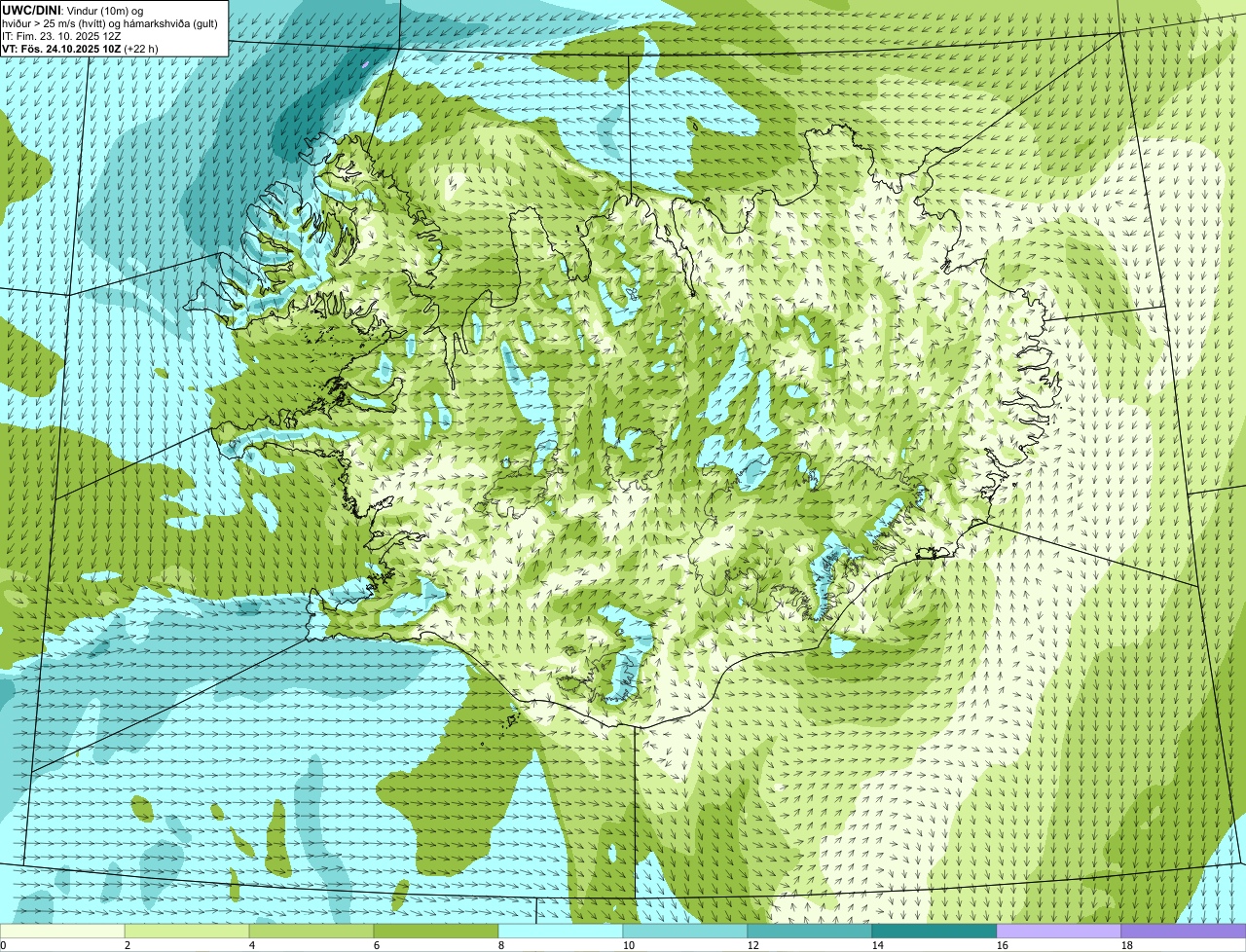
Task: Click the "10" label on the wind scale
Action: coord(629,945)
